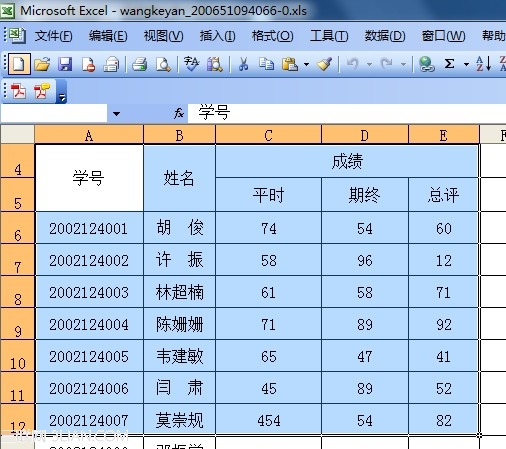Select cell with ID 2002124001
Screen dimensions: 506x449
coord(89,228)
